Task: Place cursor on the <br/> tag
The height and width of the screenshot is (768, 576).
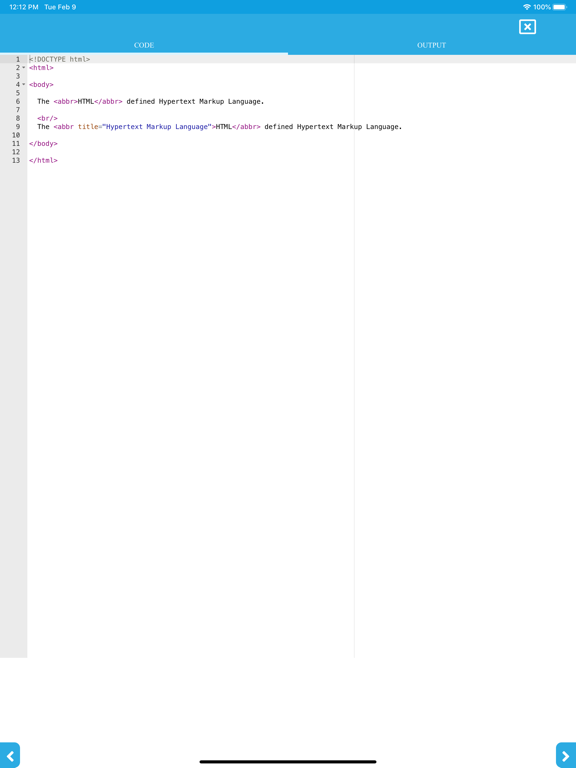Action: [x=48, y=118]
